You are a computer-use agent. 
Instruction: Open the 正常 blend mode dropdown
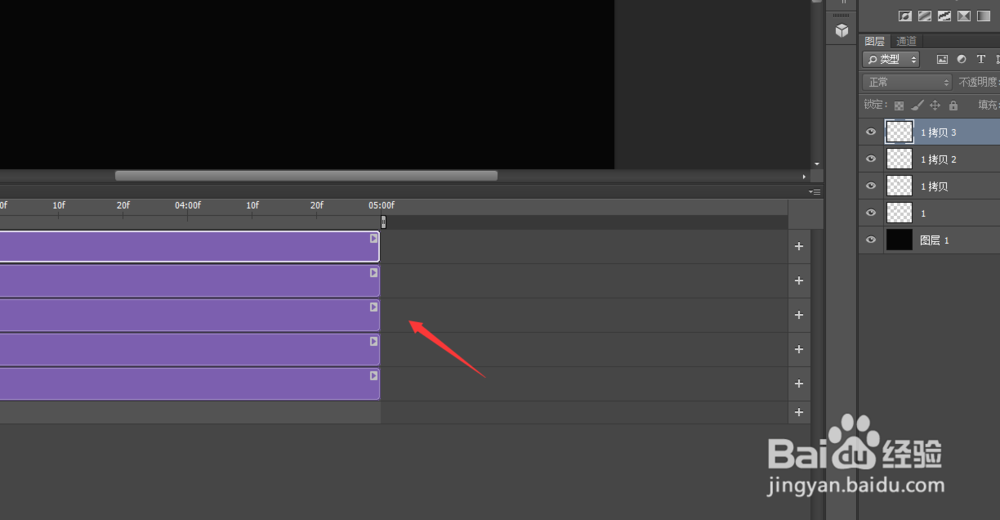pos(907,82)
